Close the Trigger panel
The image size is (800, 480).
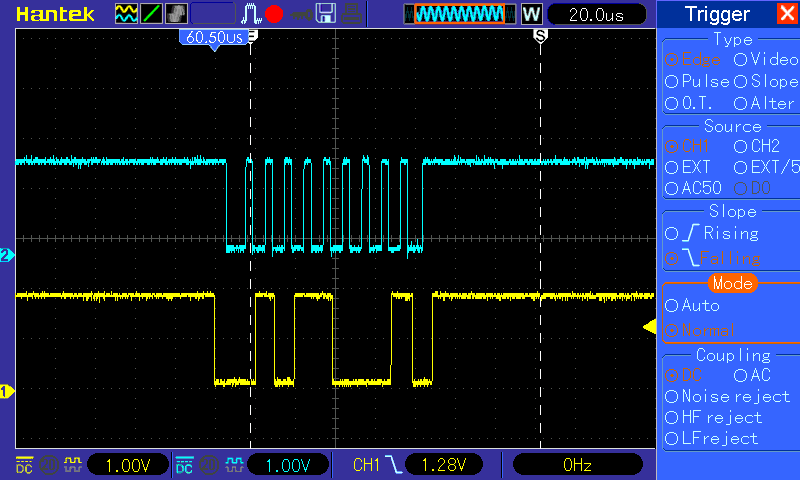[788, 13]
